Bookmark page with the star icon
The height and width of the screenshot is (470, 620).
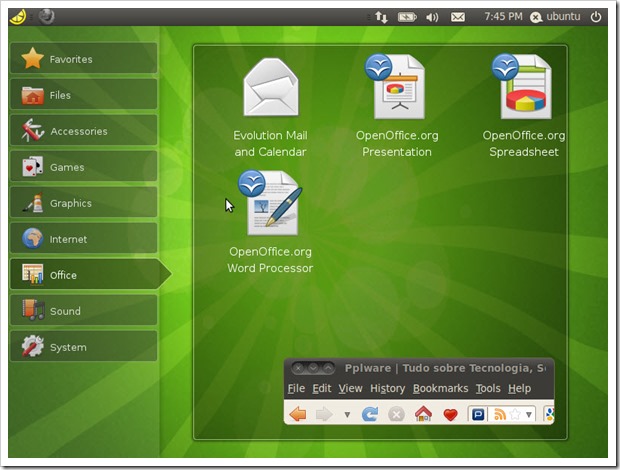[x=515, y=414]
